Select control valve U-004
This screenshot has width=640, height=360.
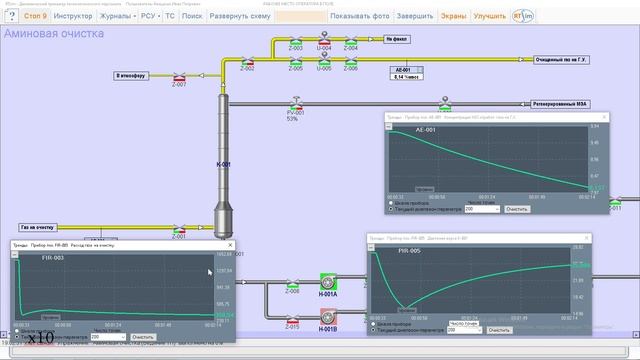pyautogui.click(x=324, y=39)
